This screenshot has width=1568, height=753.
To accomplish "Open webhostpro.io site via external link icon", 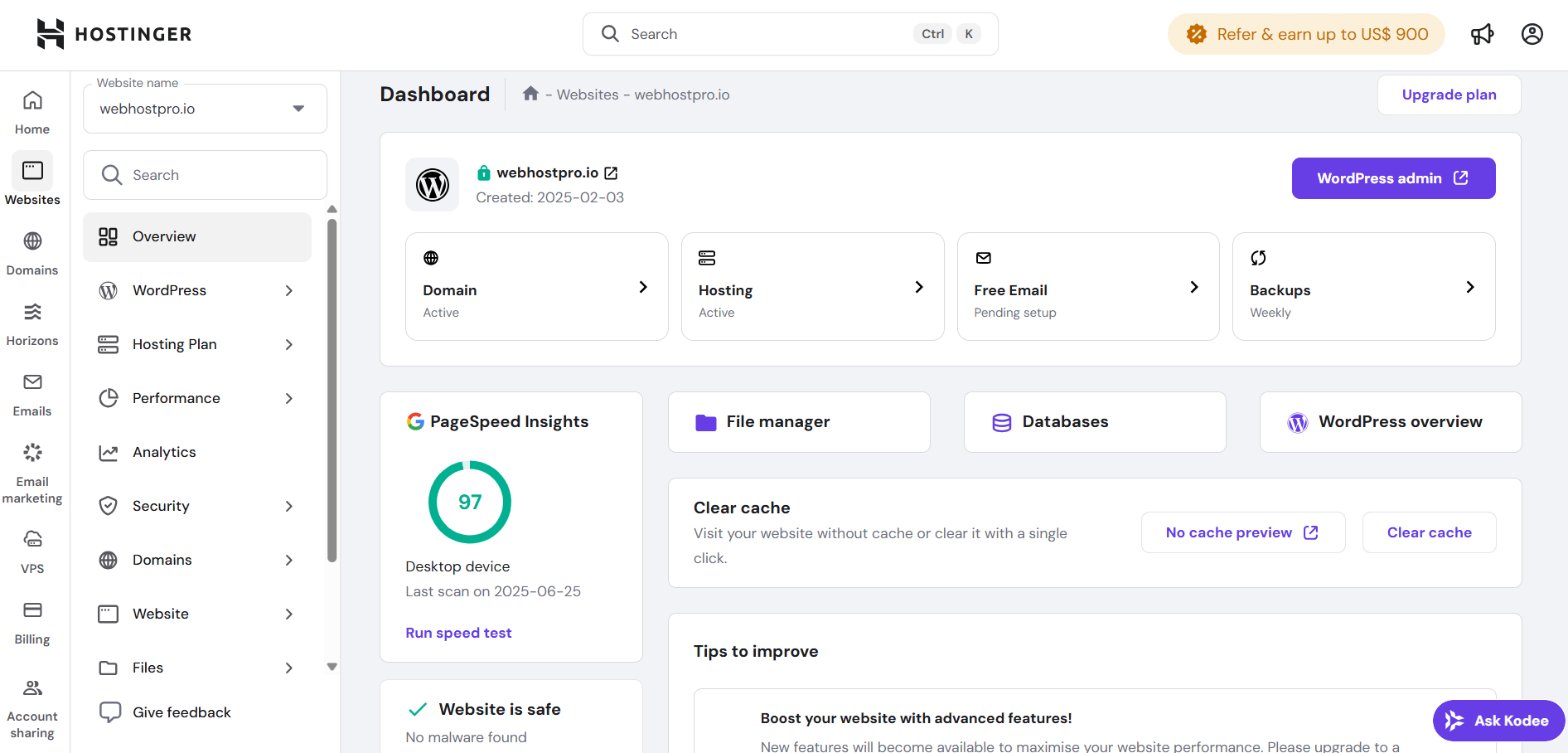I will point(611,172).
